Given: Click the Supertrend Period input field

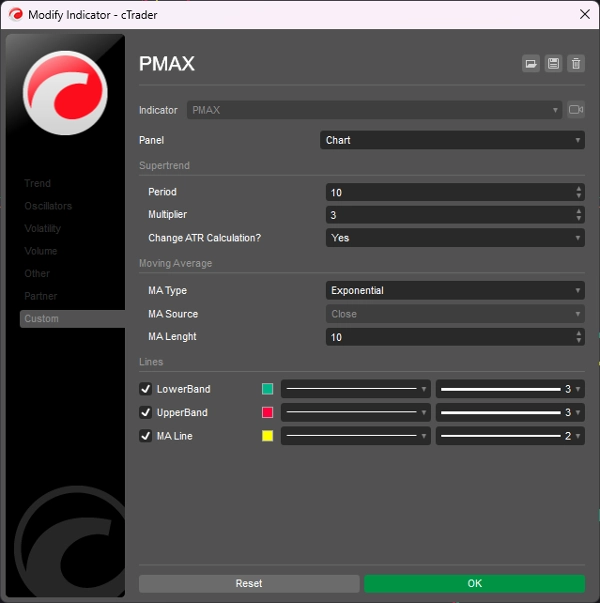Looking at the screenshot, I should 448,192.
